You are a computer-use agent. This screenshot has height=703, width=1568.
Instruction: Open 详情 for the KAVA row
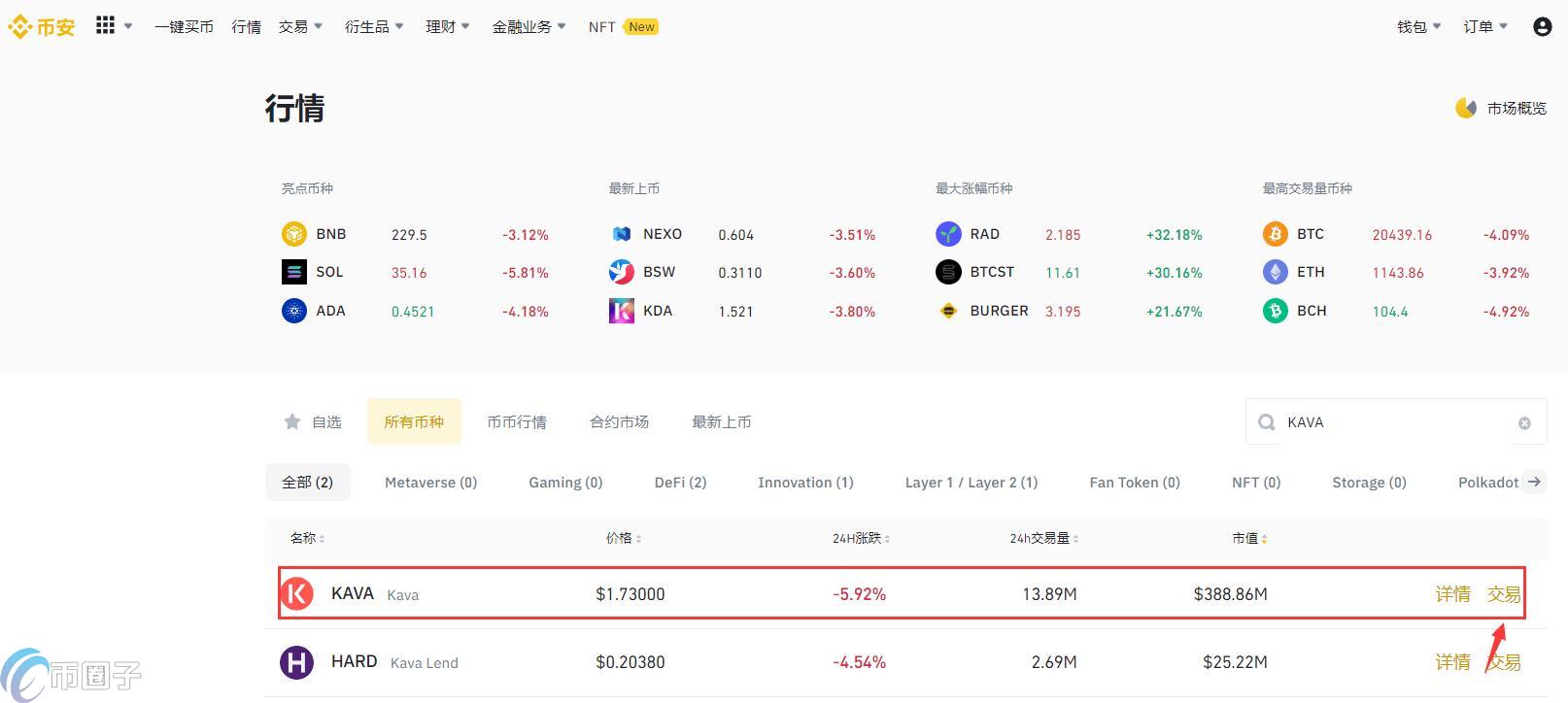tap(1452, 594)
